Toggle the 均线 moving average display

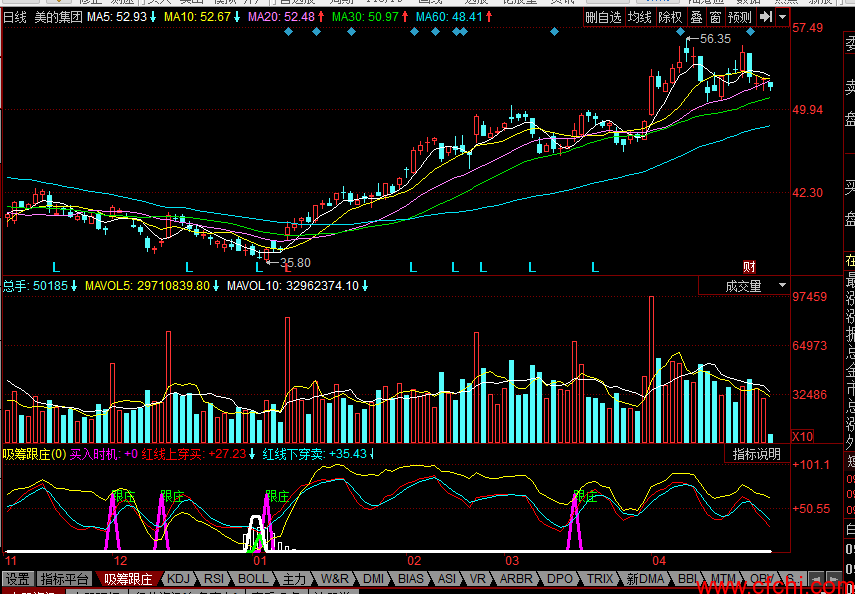(x=640, y=17)
